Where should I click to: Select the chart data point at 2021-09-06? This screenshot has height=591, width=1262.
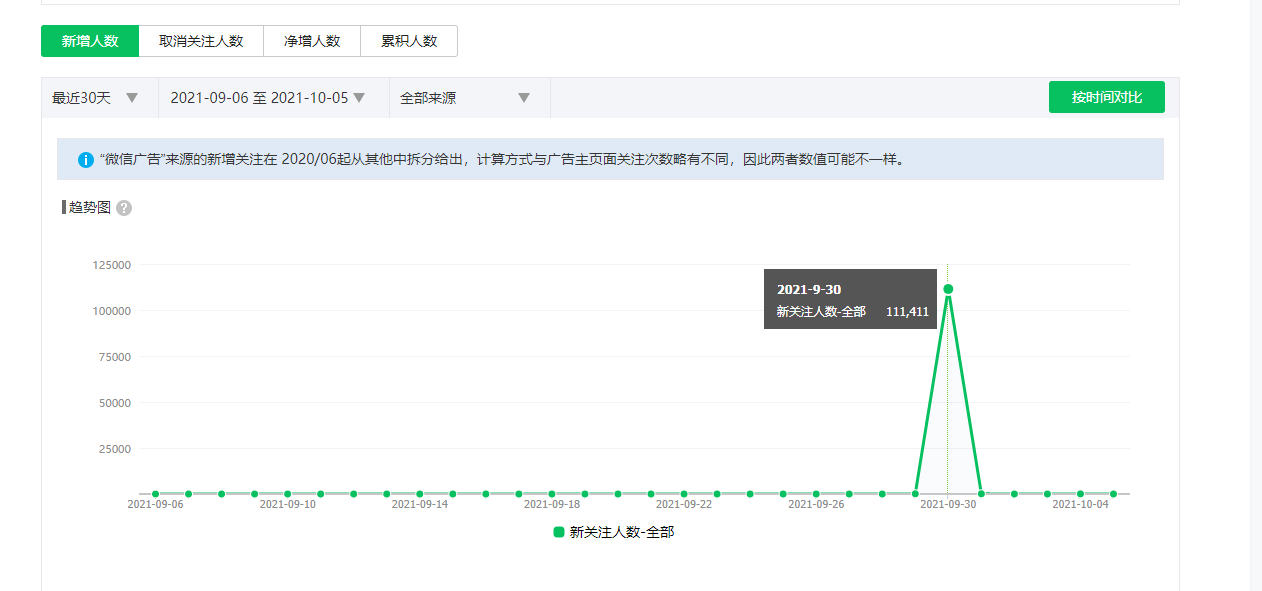point(155,494)
